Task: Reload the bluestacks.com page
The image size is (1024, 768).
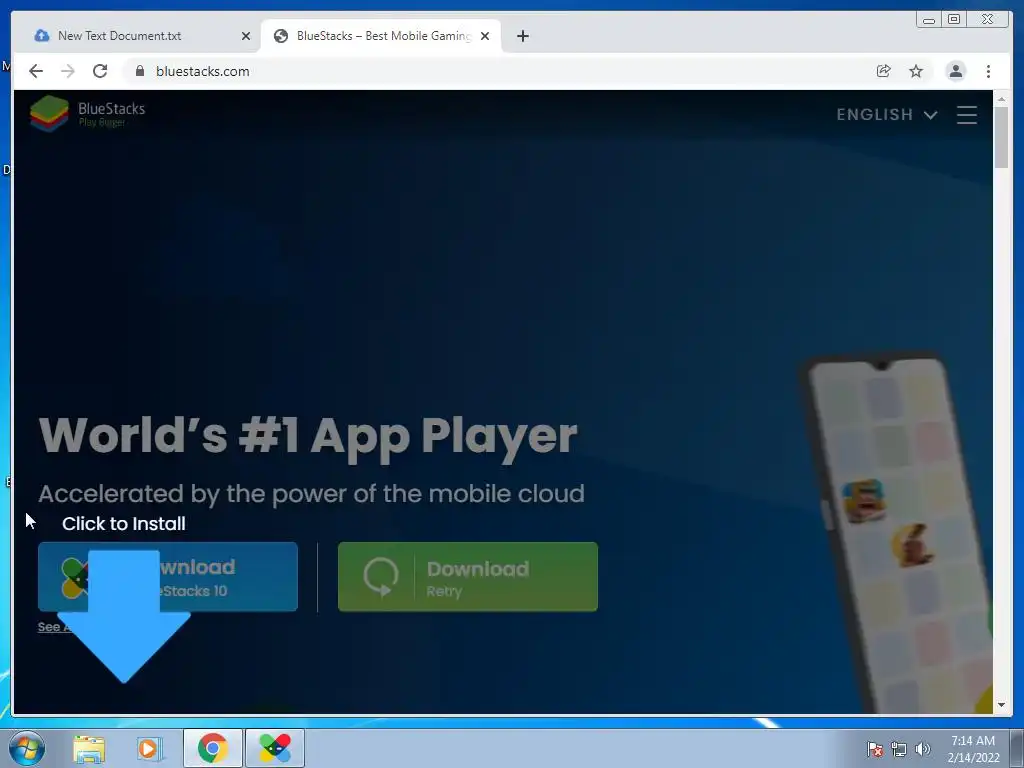Action: (x=100, y=71)
